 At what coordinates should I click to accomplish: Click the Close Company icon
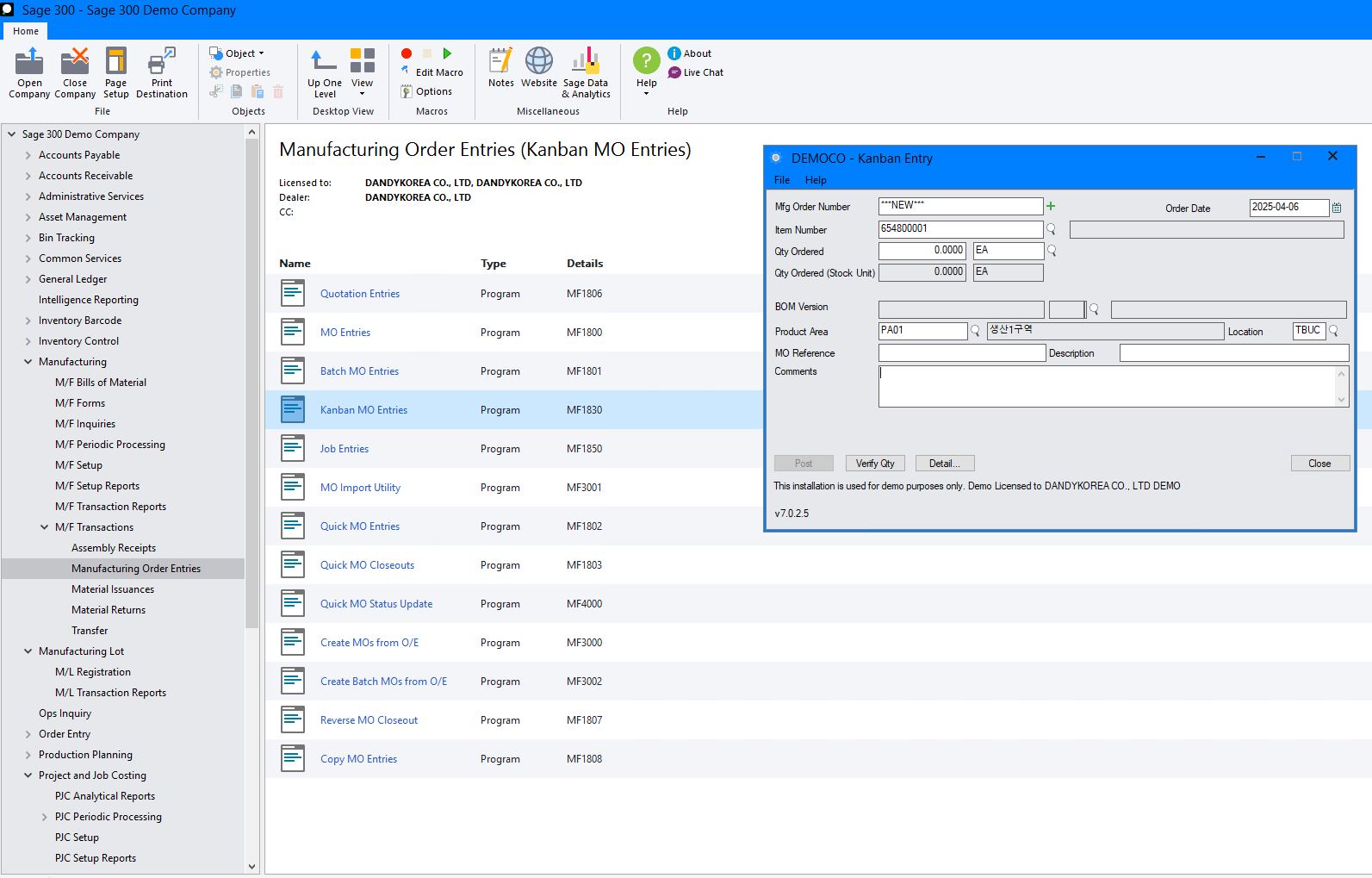pyautogui.click(x=75, y=62)
